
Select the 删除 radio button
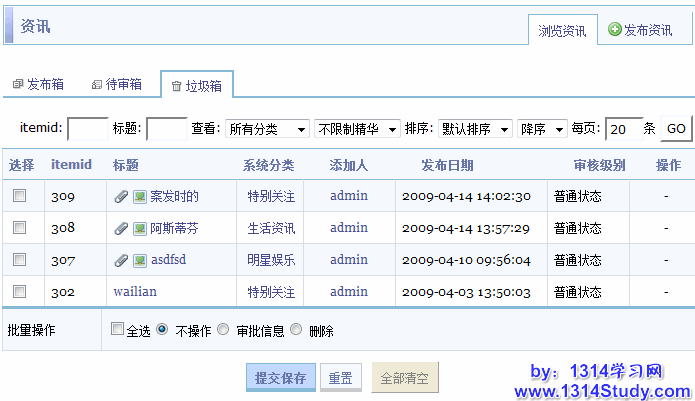point(296,329)
